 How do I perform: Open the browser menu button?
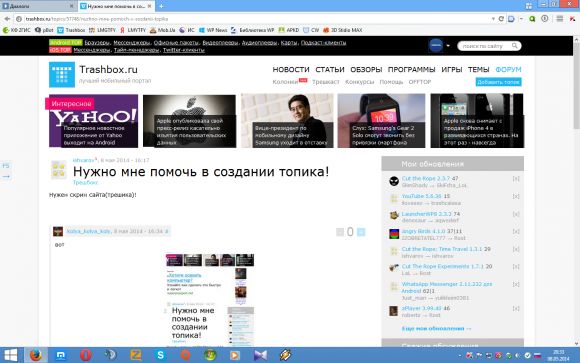[560, 19]
